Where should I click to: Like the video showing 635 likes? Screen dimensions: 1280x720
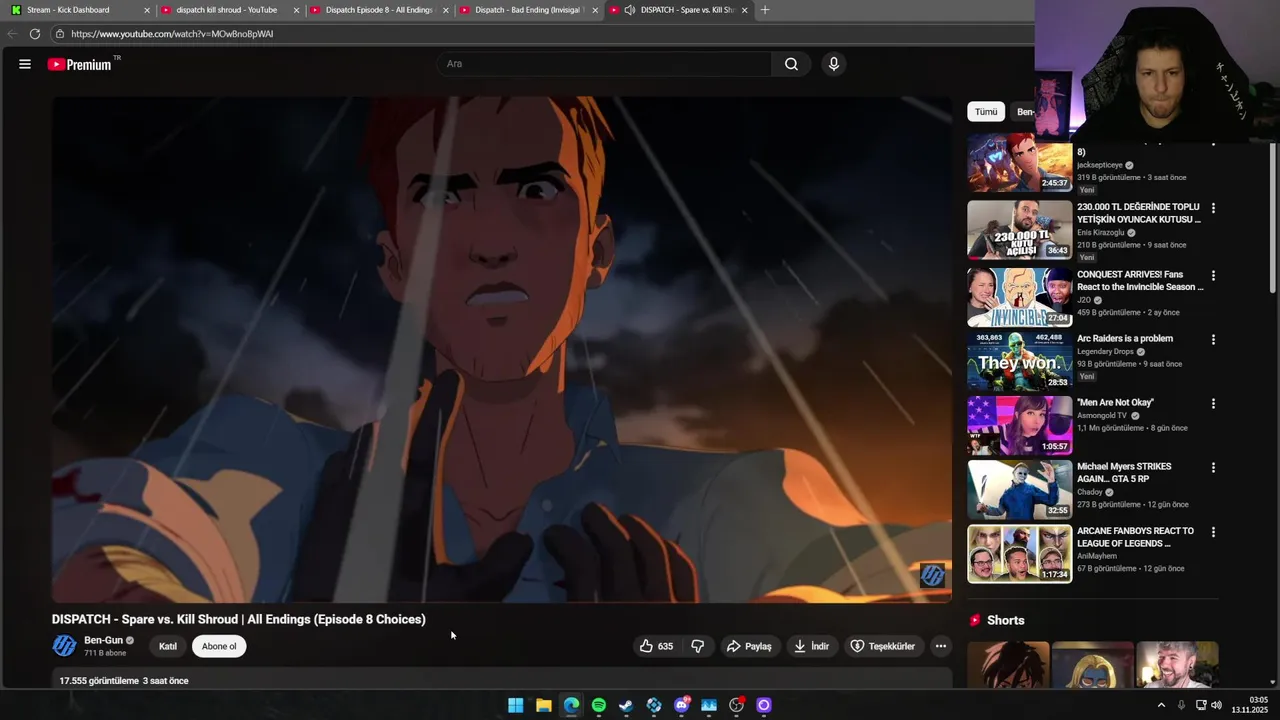point(656,646)
